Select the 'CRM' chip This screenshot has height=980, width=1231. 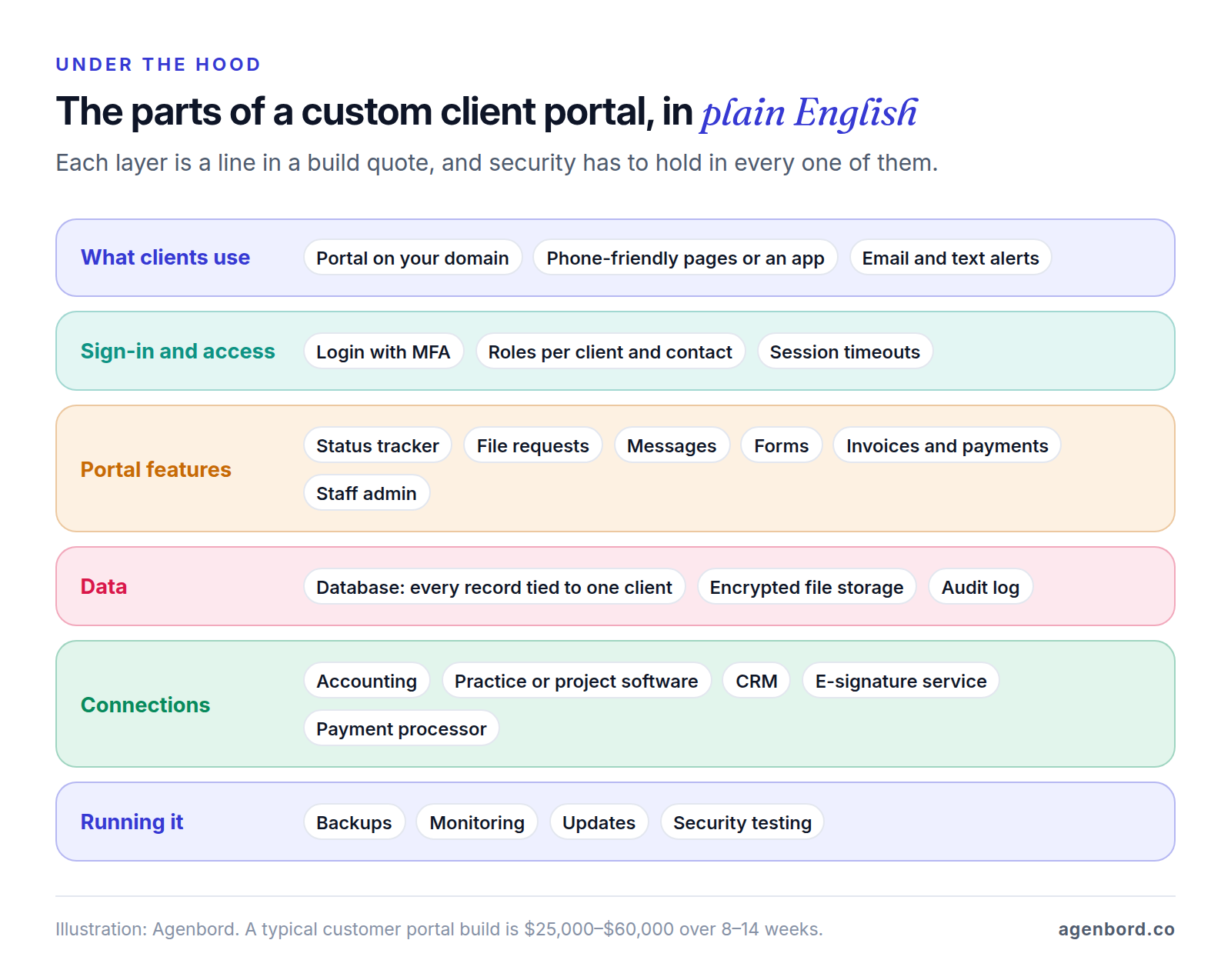pos(756,681)
